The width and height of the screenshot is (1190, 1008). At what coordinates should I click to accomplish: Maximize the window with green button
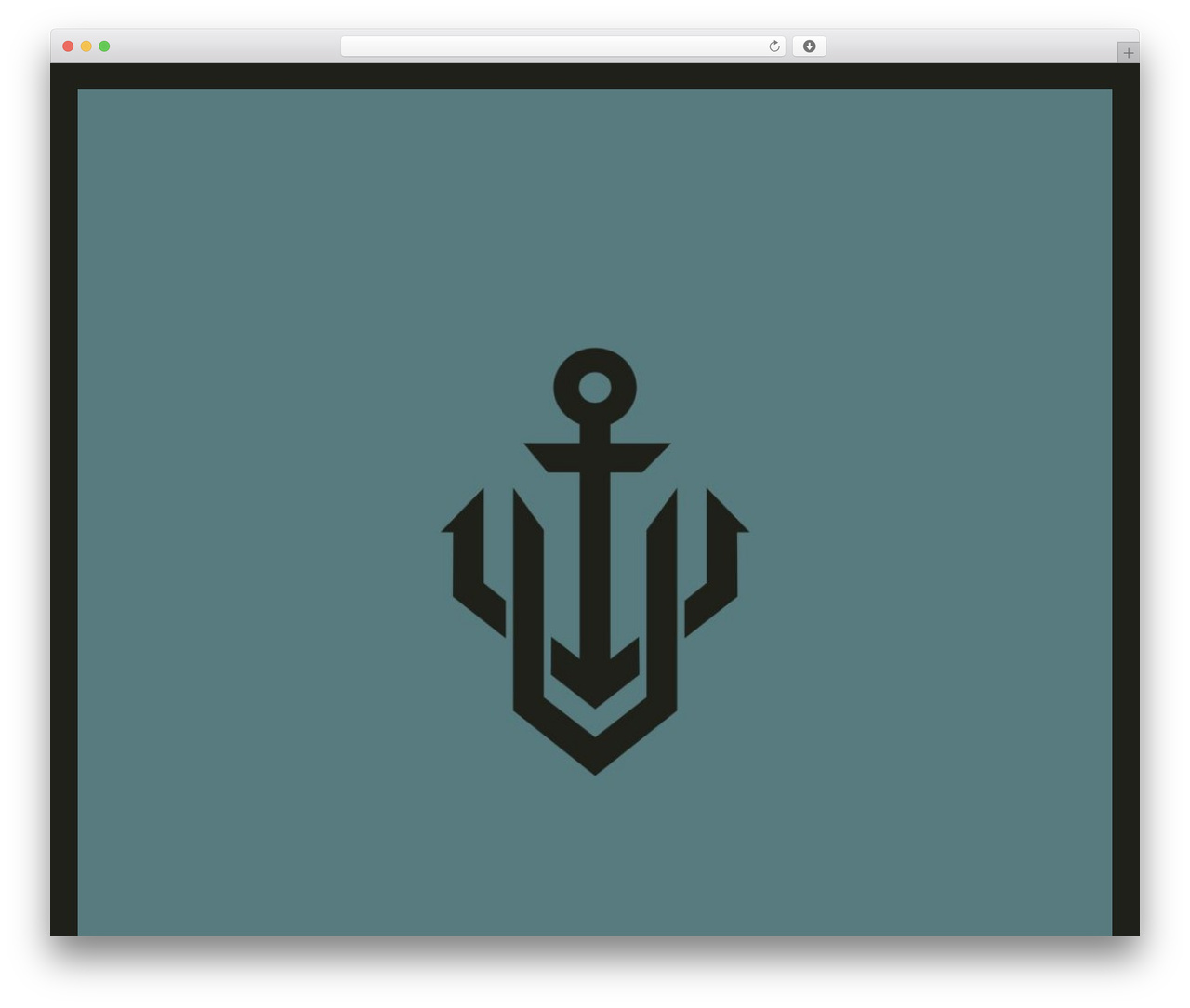tap(104, 46)
